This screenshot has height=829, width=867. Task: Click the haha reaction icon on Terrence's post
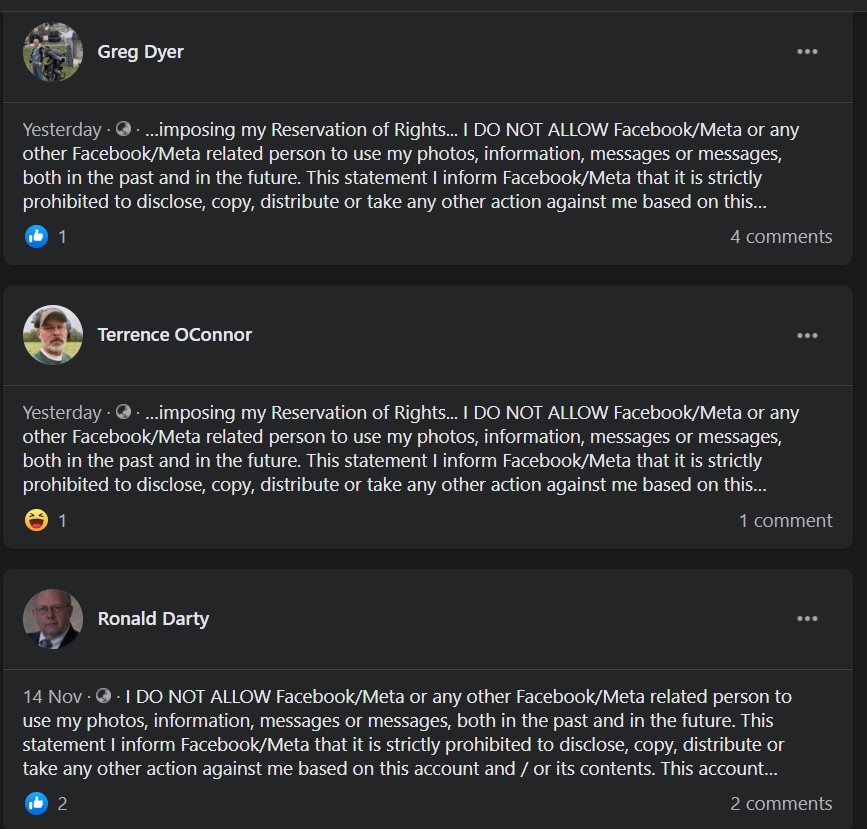point(36,521)
